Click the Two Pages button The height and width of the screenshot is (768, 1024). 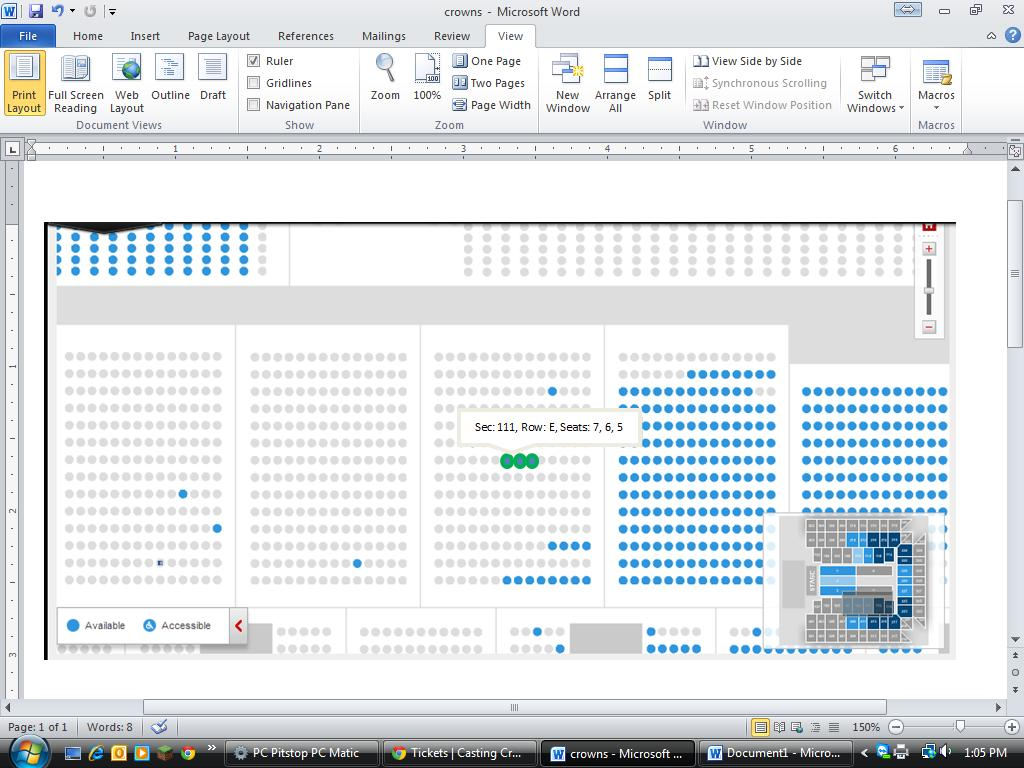coord(489,83)
